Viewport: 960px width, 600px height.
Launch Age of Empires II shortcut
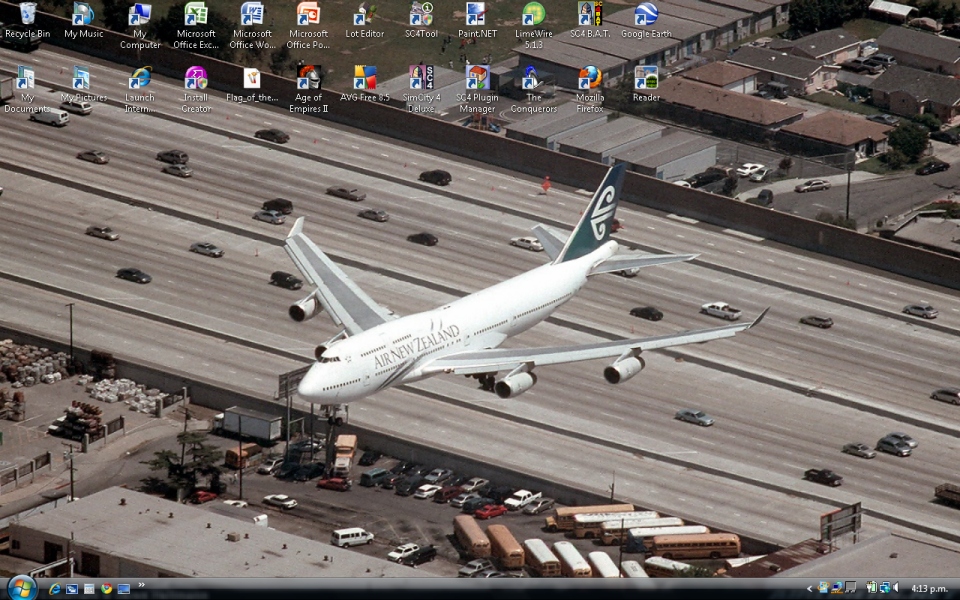[x=309, y=89]
